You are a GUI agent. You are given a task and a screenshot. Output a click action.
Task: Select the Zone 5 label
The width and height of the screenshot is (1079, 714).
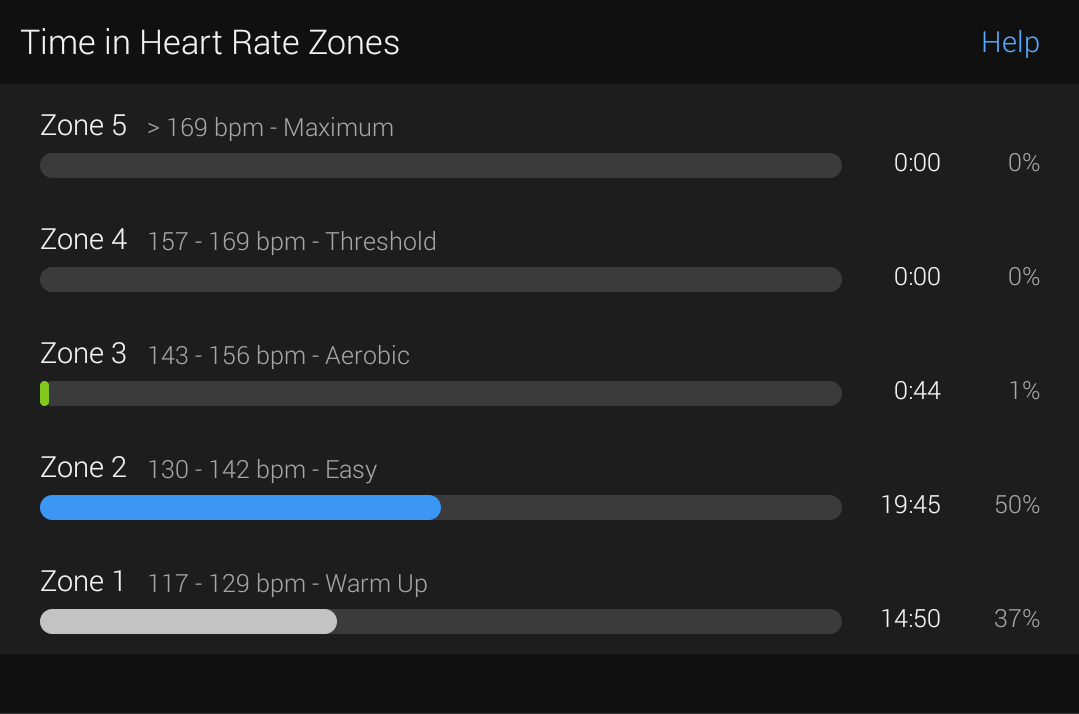[x=83, y=126]
